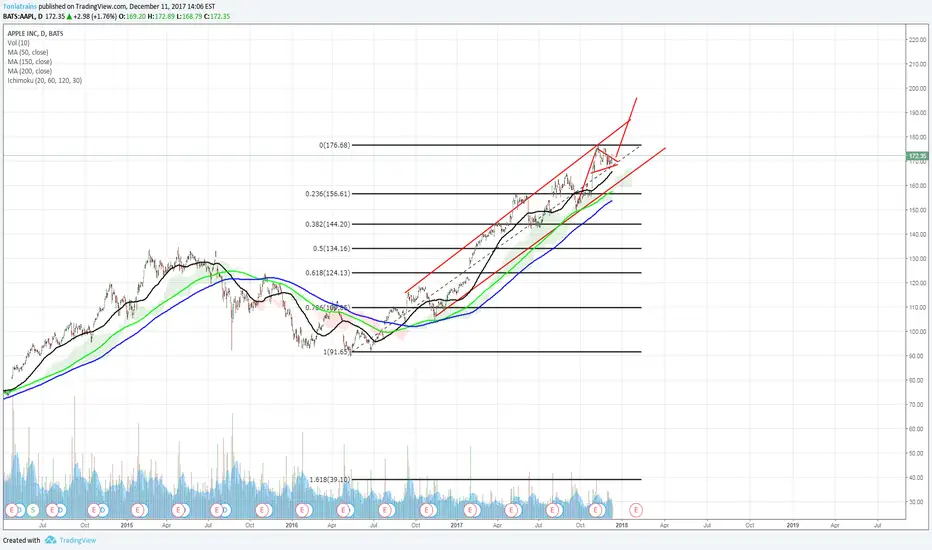This screenshot has height=550, width=932.
Task: Click the green stock split S marker
Action: tap(33, 510)
